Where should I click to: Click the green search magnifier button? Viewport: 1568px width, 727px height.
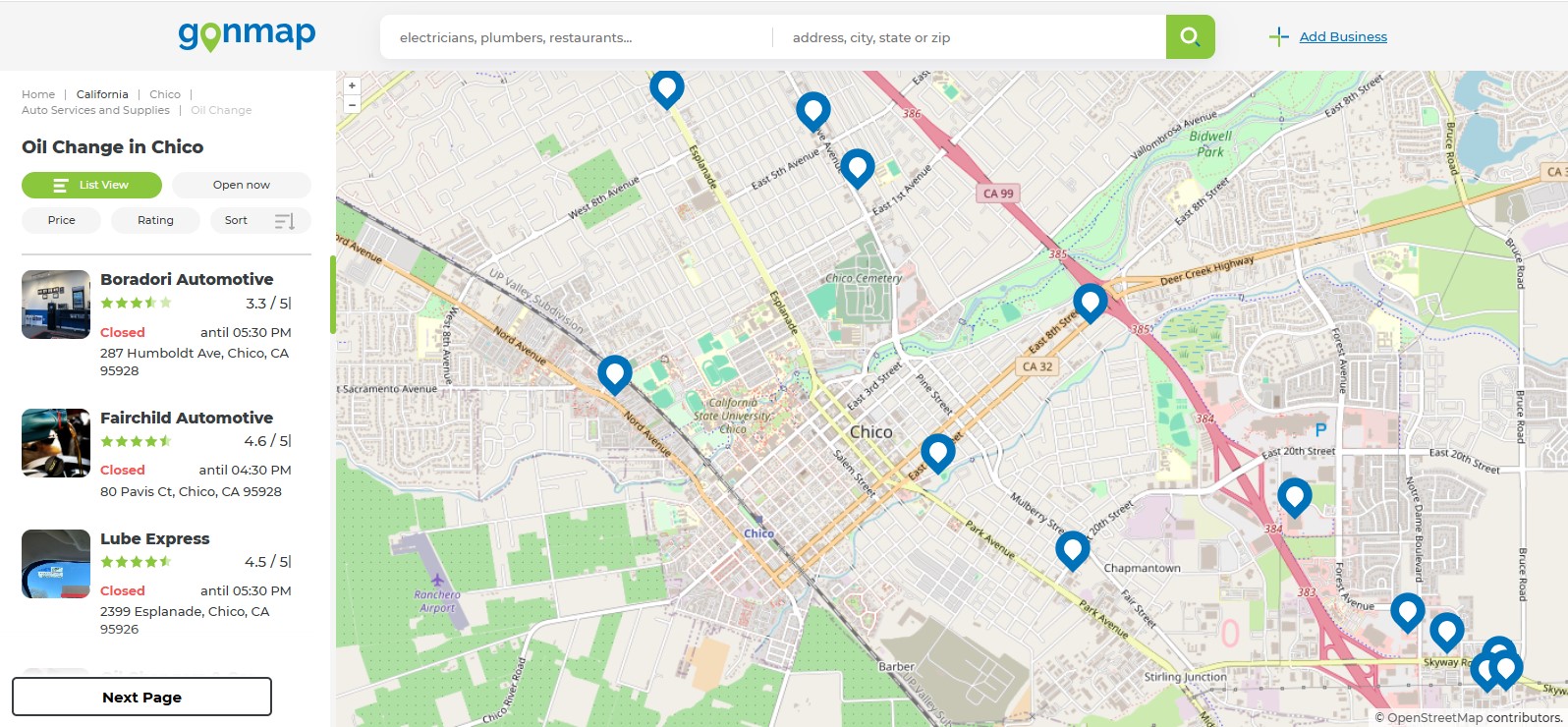point(1190,36)
